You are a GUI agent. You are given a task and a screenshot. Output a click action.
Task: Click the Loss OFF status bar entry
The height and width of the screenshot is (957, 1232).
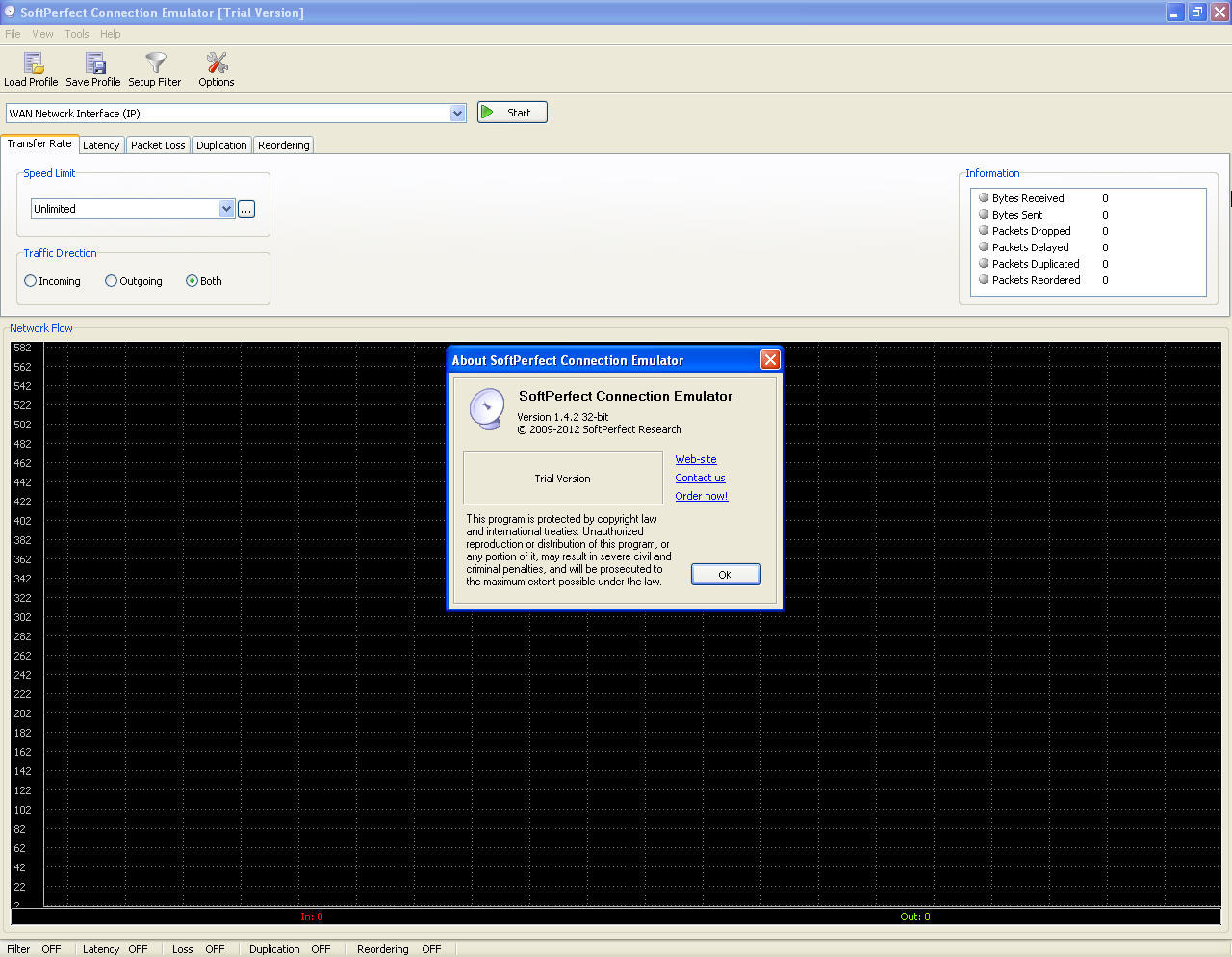[x=198, y=949]
